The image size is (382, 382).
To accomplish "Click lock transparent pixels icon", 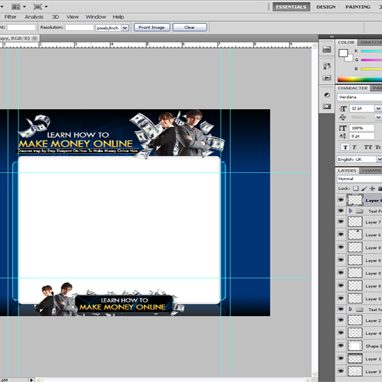I will click(356, 189).
